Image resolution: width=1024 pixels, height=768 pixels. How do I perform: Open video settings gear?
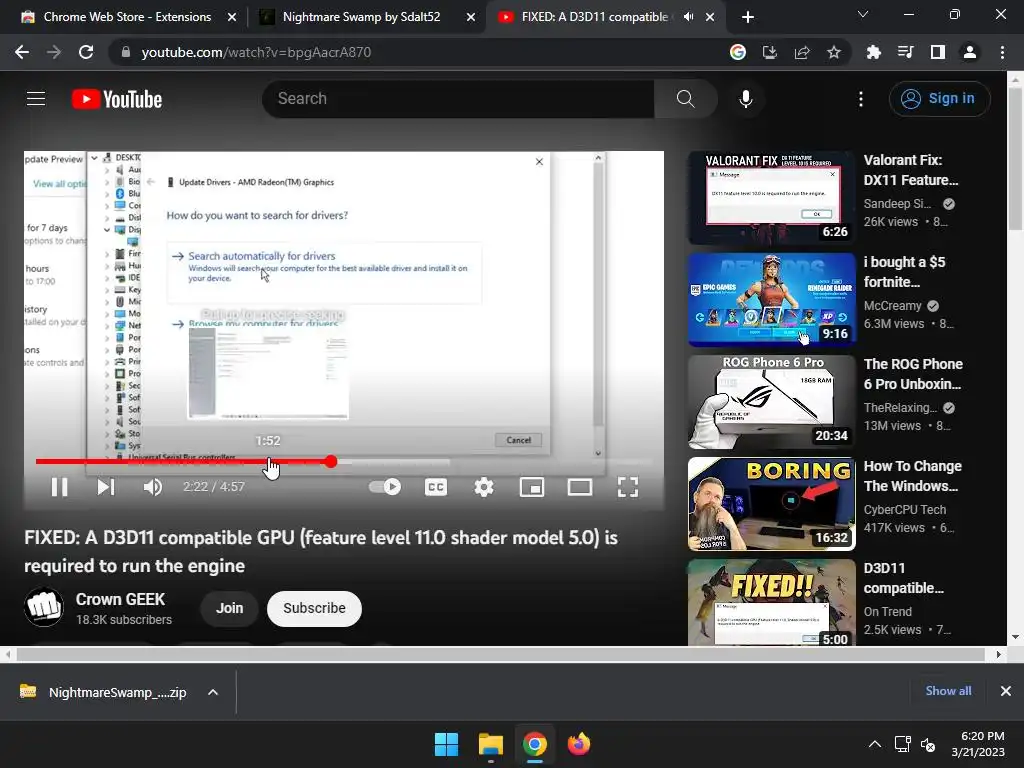pyautogui.click(x=484, y=487)
